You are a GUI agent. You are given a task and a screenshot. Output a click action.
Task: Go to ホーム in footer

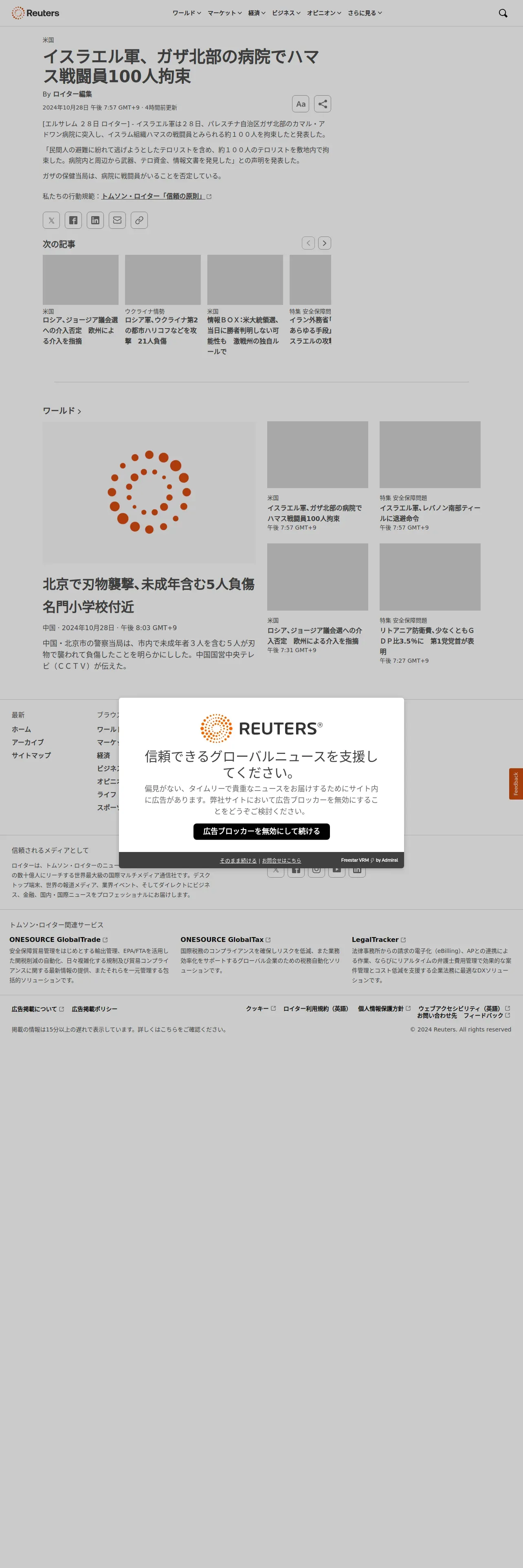[21, 729]
